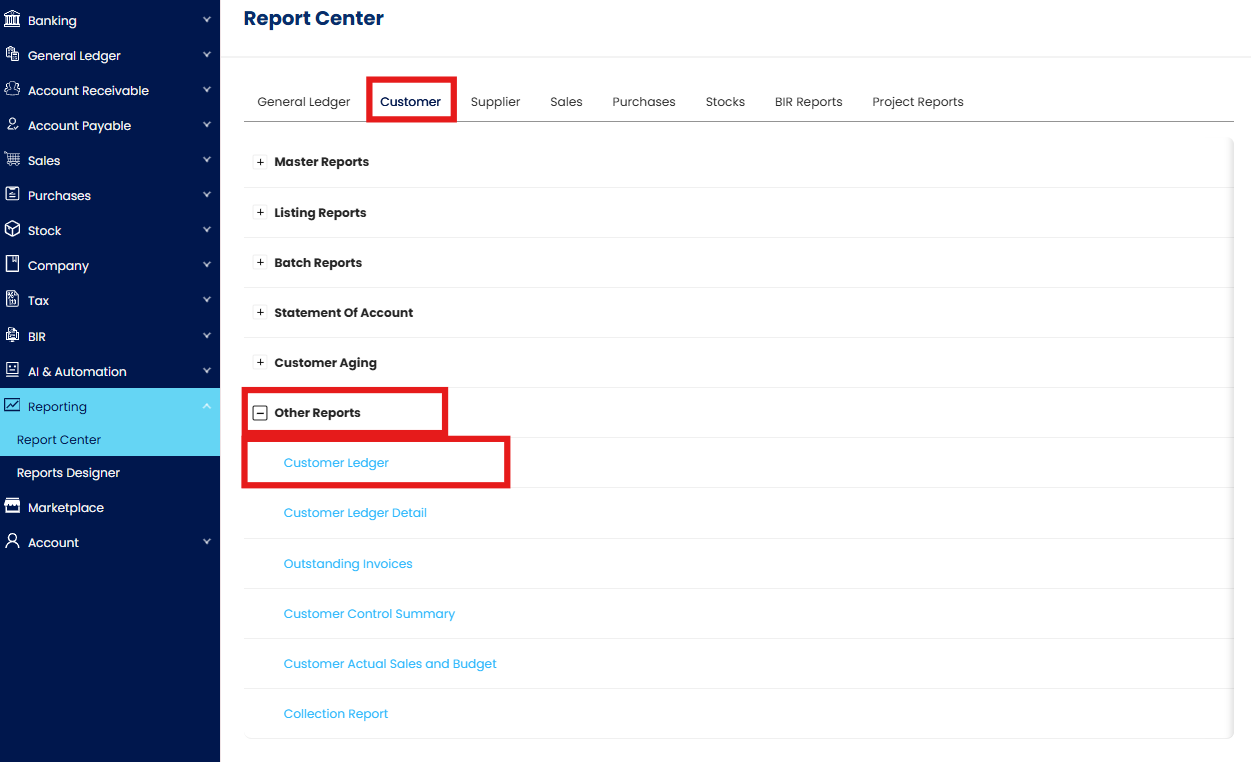The height and width of the screenshot is (762, 1251).
Task: Switch to the Supplier tab
Action: [496, 102]
